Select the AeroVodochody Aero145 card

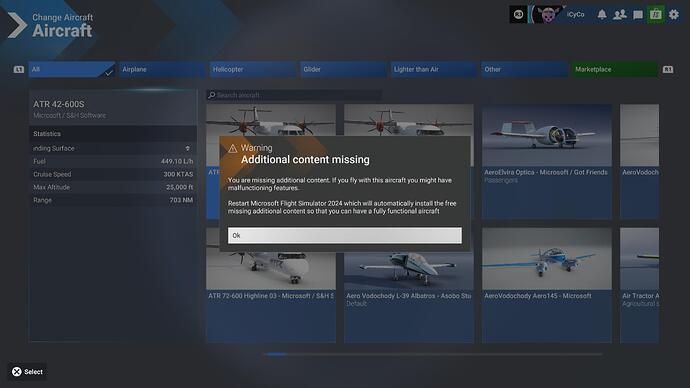coord(547,285)
